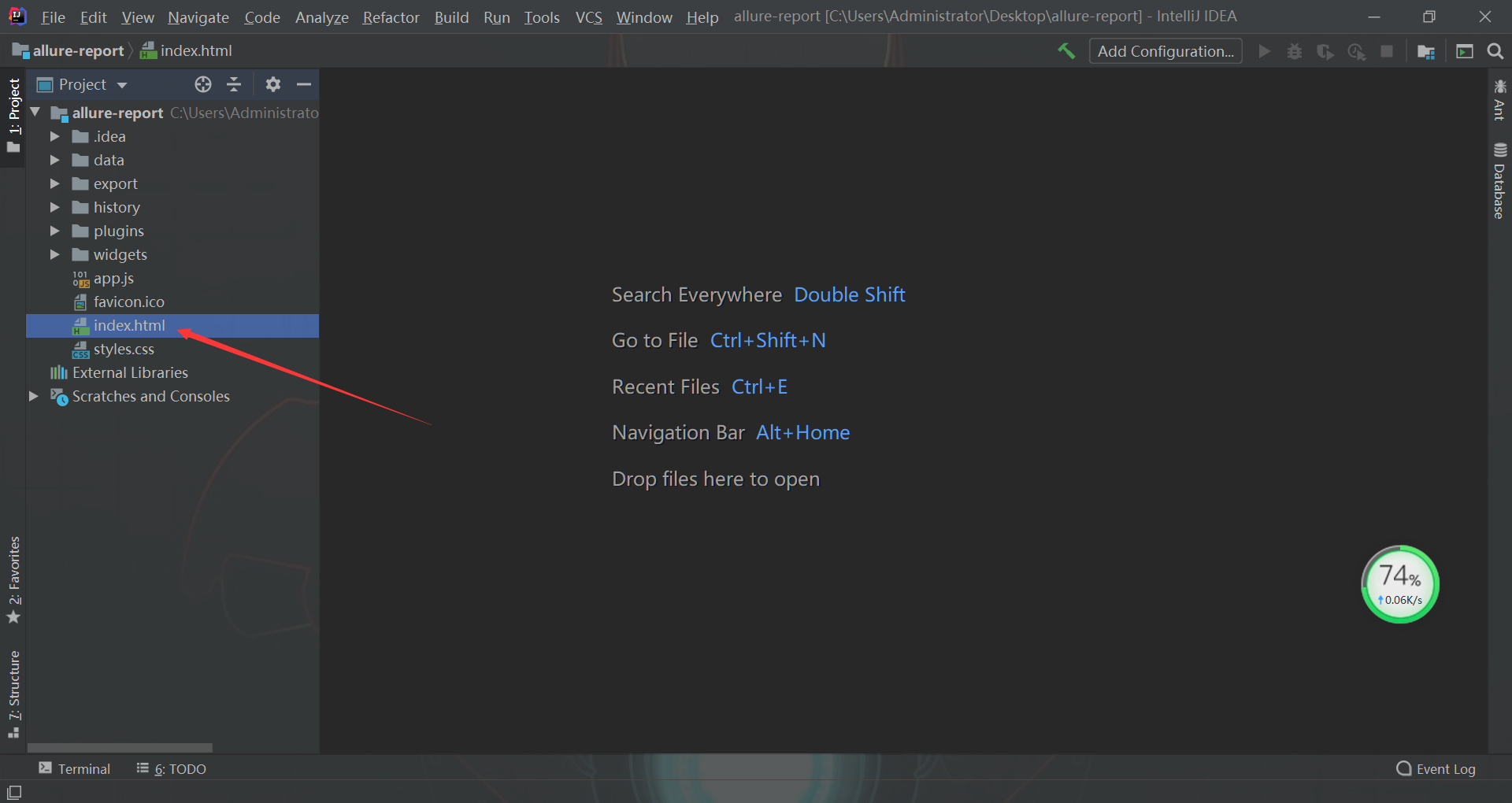Screen dimensions: 1512x803
Task: Open the Tools menu
Action: pyautogui.click(x=542, y=17)
